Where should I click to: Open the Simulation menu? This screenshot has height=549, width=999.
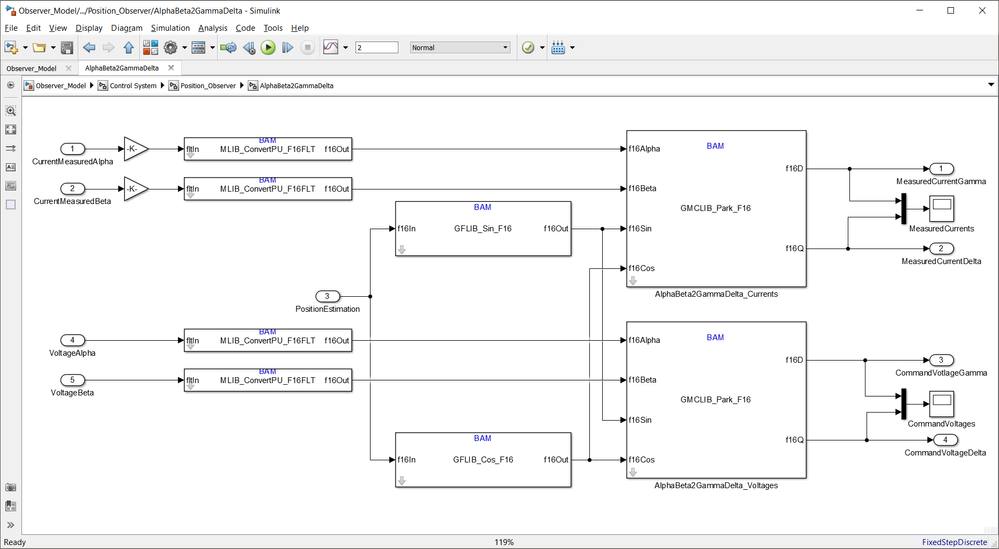point(170,28)
